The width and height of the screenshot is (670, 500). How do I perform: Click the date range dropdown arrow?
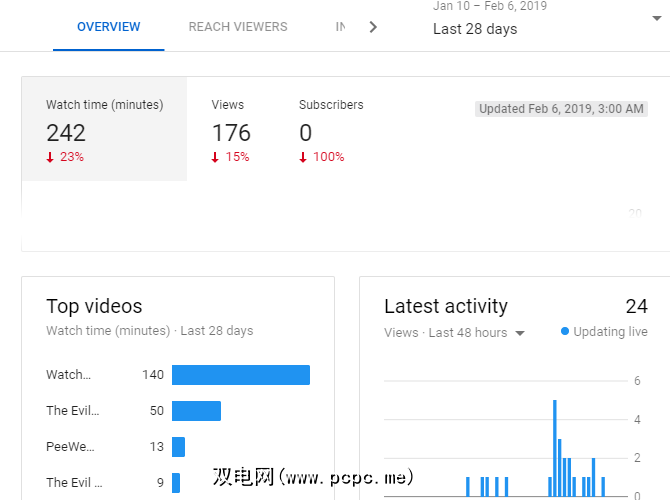coord(657,18)
